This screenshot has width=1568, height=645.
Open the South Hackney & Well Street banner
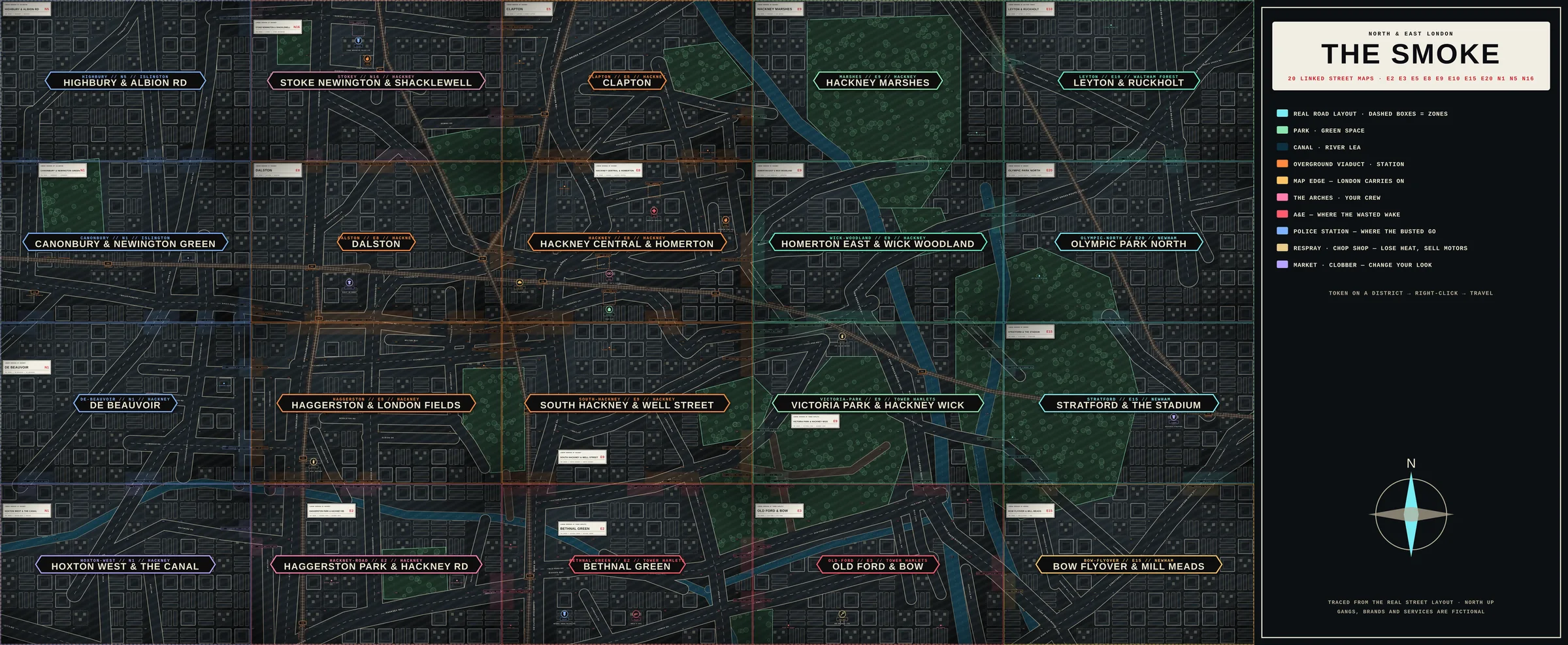pos(627,404)
